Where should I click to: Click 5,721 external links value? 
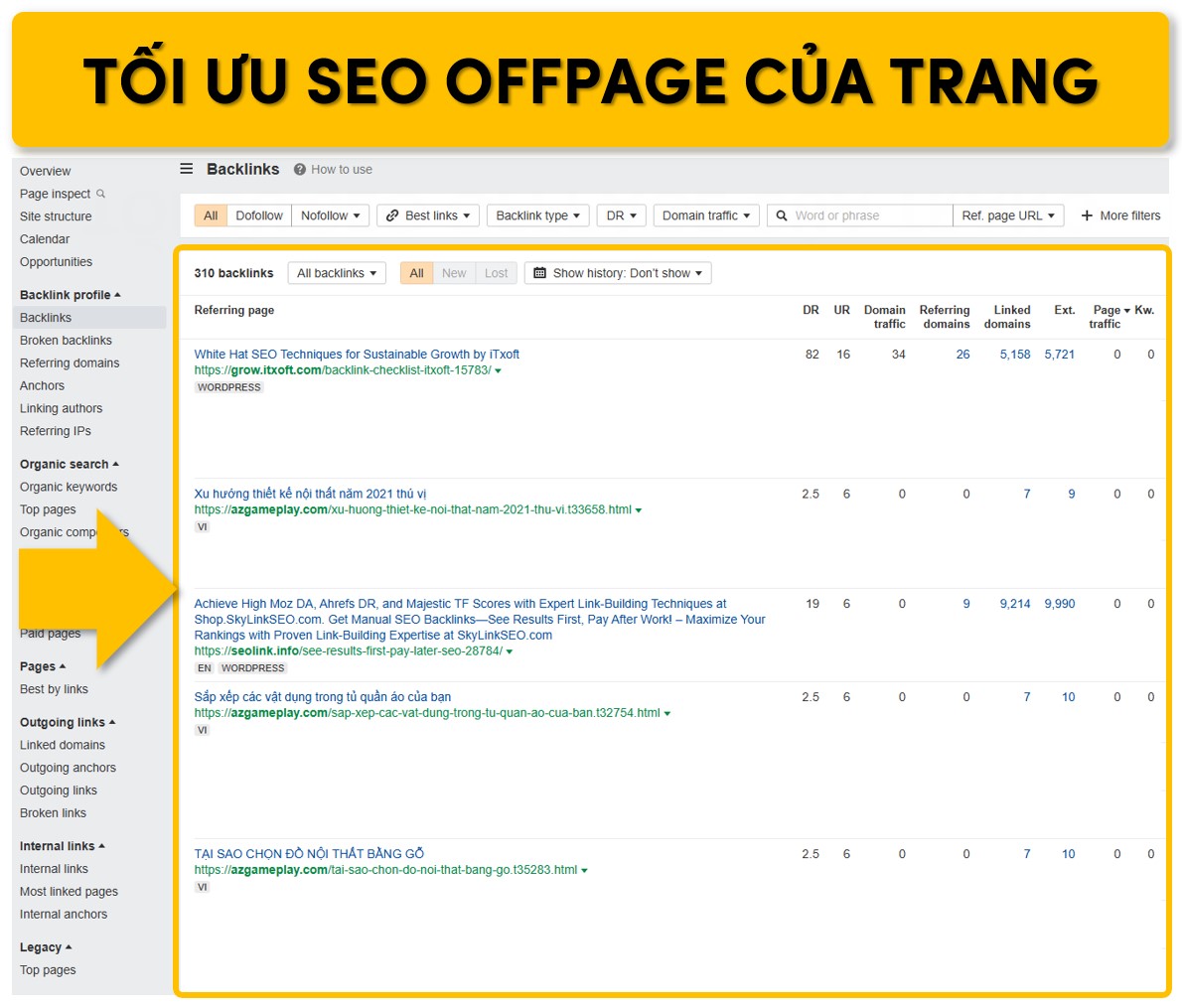coord(1059,355)
